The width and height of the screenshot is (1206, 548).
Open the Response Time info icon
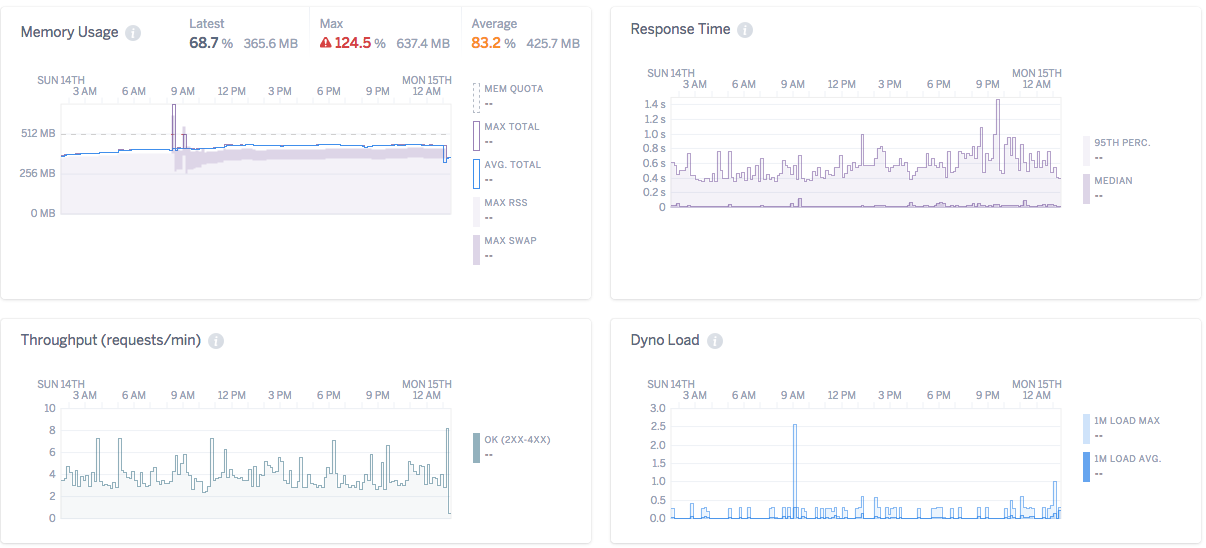pyautogui.click(x=745, y=30)
